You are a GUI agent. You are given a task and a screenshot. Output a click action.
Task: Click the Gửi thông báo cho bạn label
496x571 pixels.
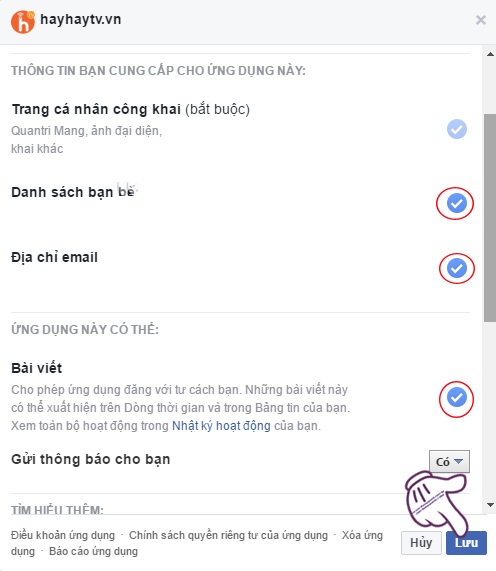[x=91, y=459]
